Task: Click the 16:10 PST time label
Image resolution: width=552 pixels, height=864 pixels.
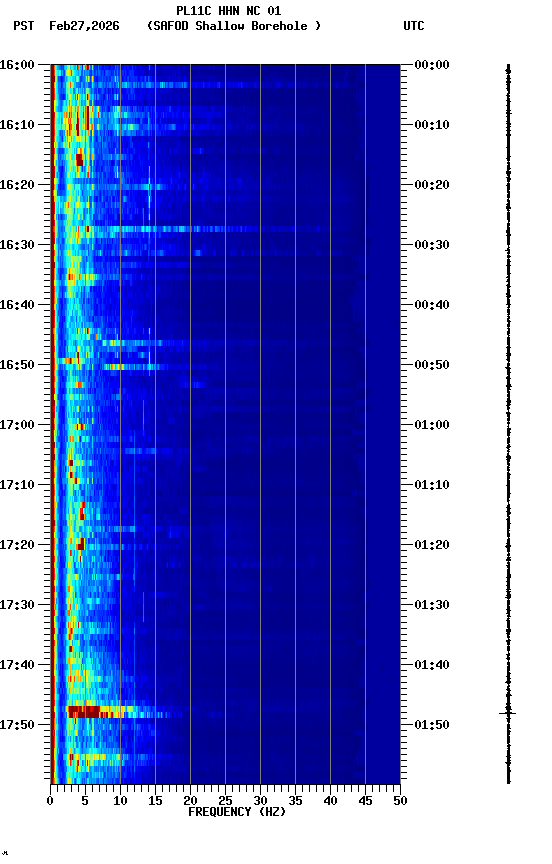Action: click(17, 125)
